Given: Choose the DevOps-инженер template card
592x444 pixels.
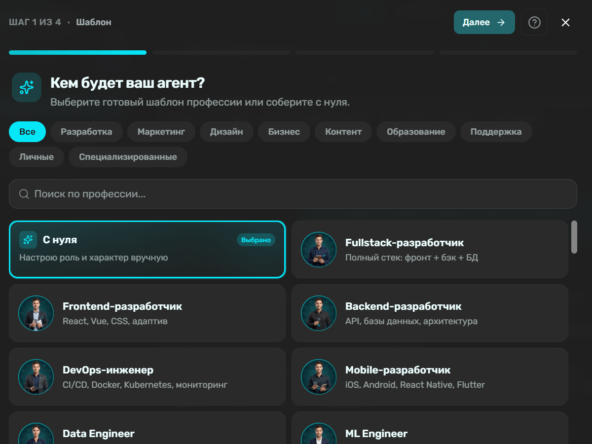Looking at the screenshot, I should 147,377.
